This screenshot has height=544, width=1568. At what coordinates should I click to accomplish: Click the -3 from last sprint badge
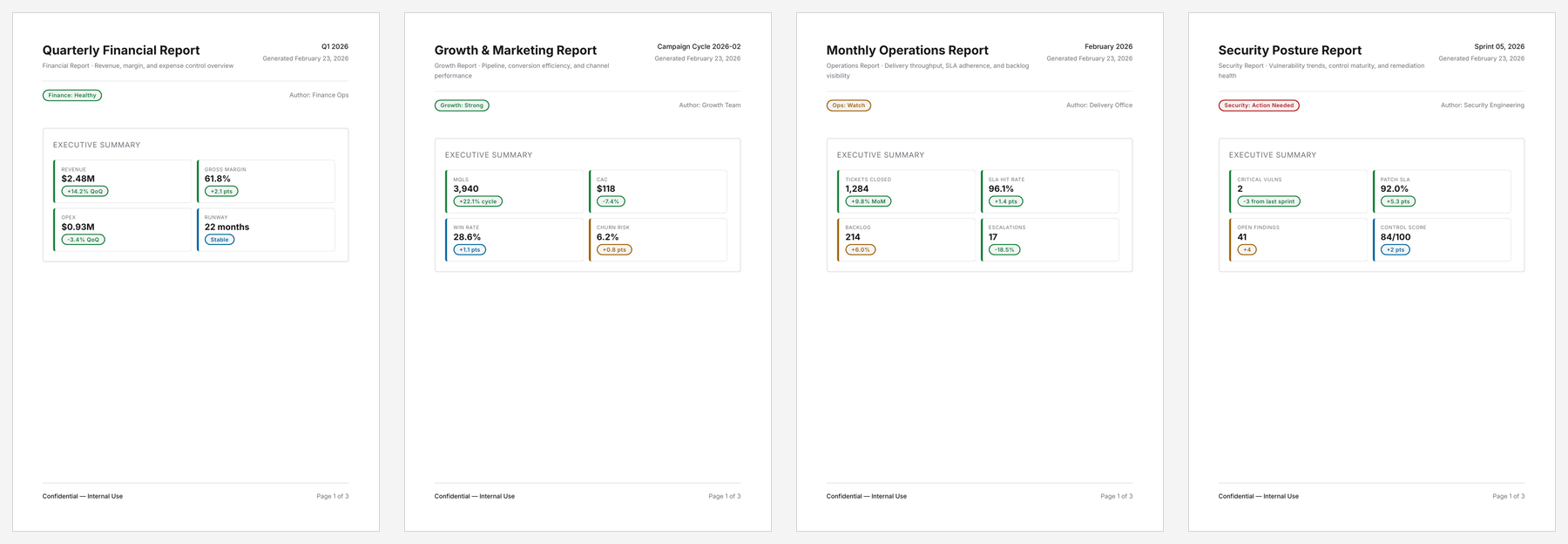pyautogui.click(x=1269, y=201)
